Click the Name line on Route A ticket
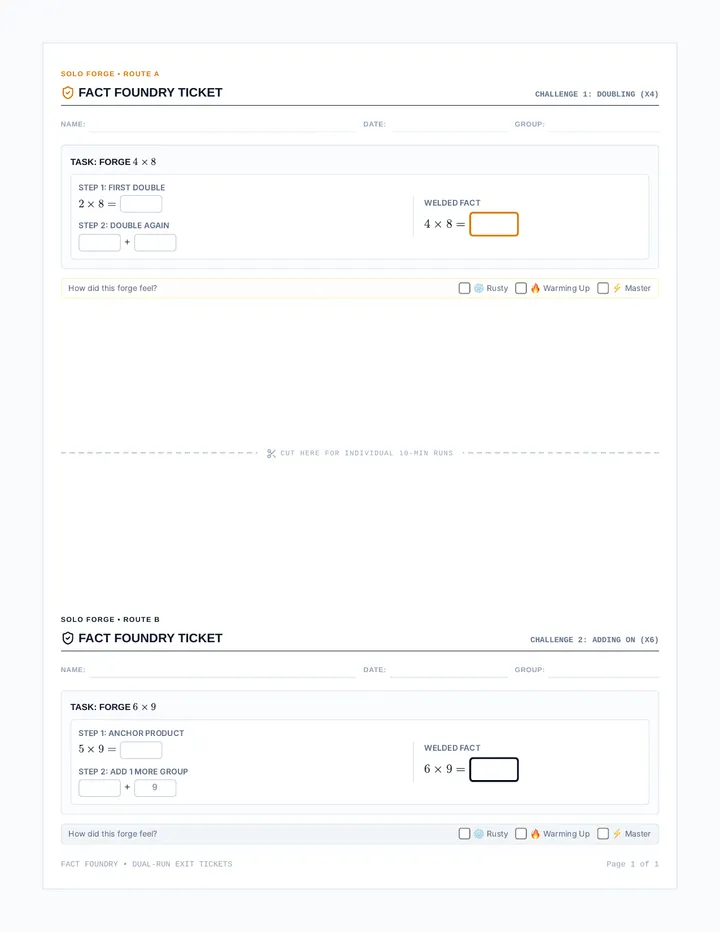Viewport: 720px width, 932px height. (222, 125)
